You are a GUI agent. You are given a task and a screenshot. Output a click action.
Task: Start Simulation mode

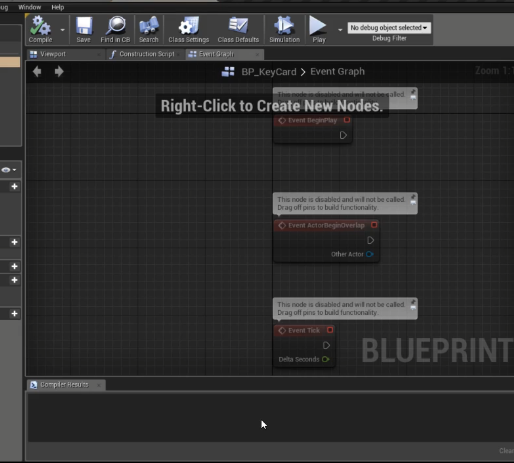click(x=284, y=29)
